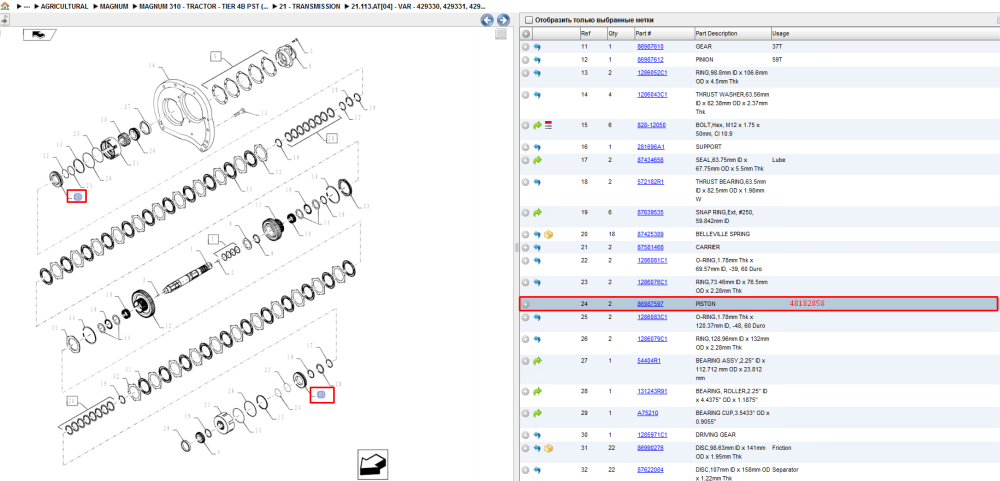Select the '37T' usage cell
The width and height of the screenshot is (1000, 481).
pos(777,47)
